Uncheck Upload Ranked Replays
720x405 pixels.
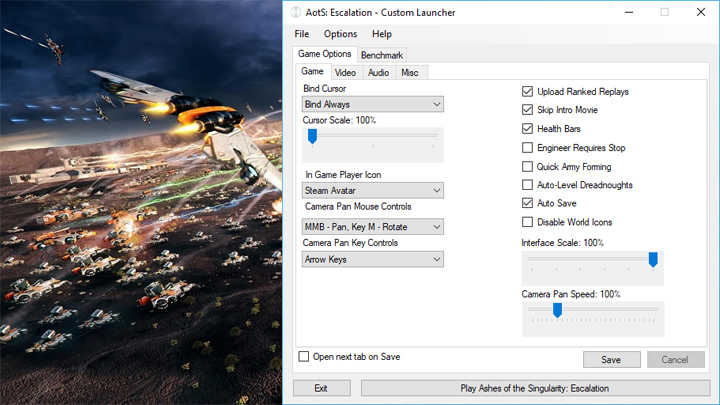point(527,91)
